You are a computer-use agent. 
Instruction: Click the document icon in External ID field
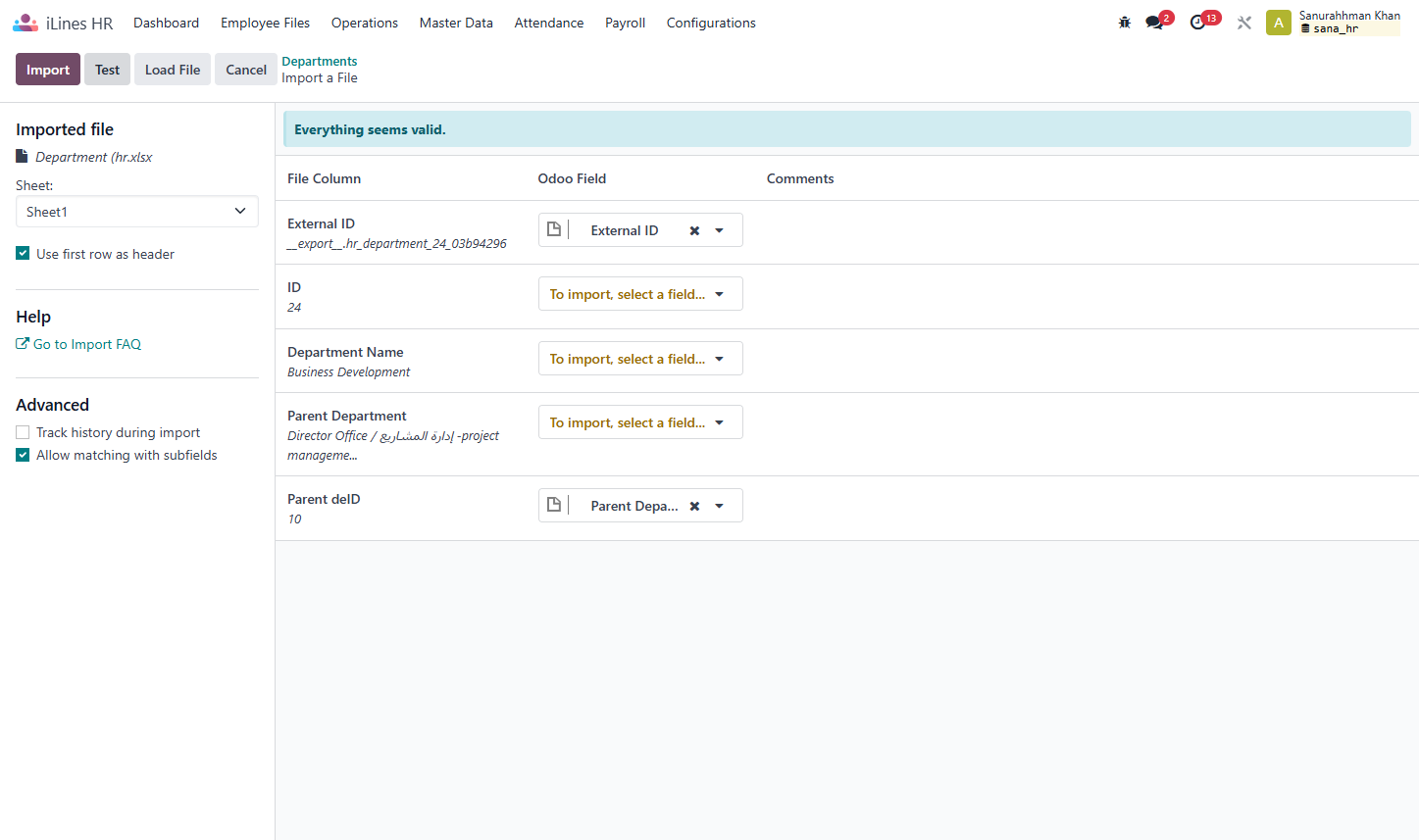click(x=554, y=229)
